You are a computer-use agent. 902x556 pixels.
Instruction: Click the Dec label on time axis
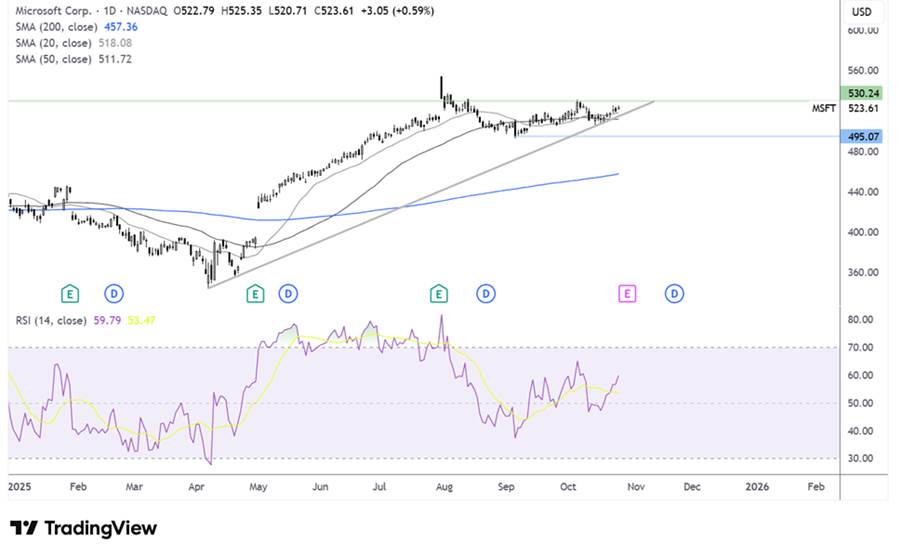(692, 487)
